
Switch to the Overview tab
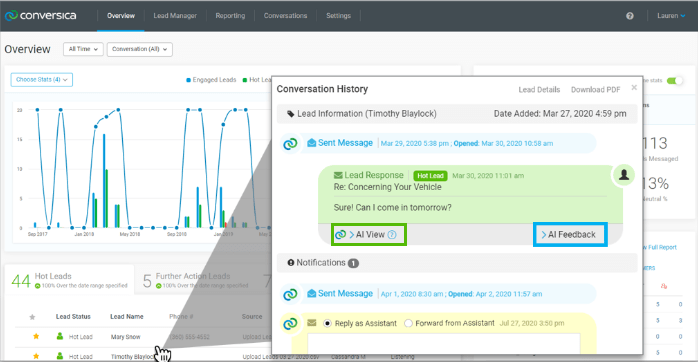(121, 16)
